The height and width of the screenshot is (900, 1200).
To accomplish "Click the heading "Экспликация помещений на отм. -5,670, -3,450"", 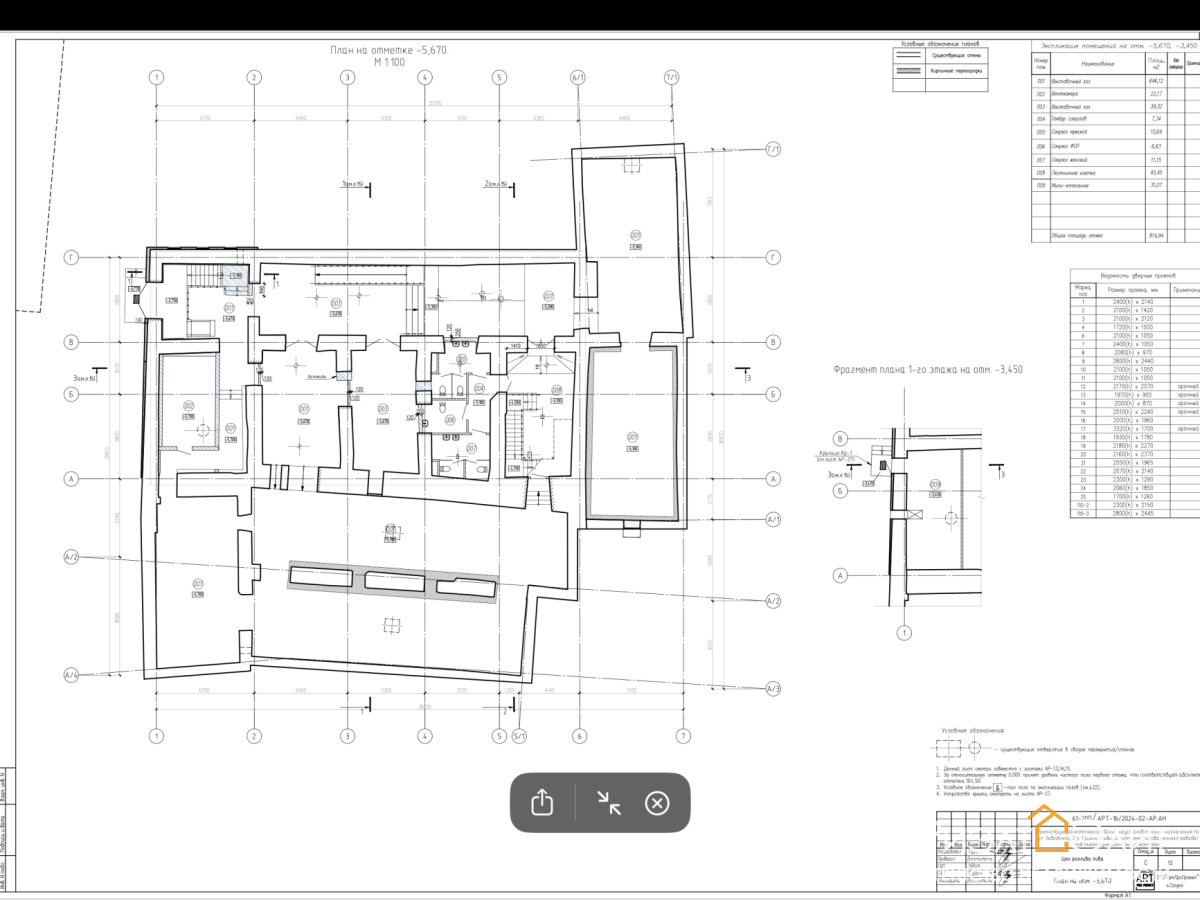I will point(1119,46).
